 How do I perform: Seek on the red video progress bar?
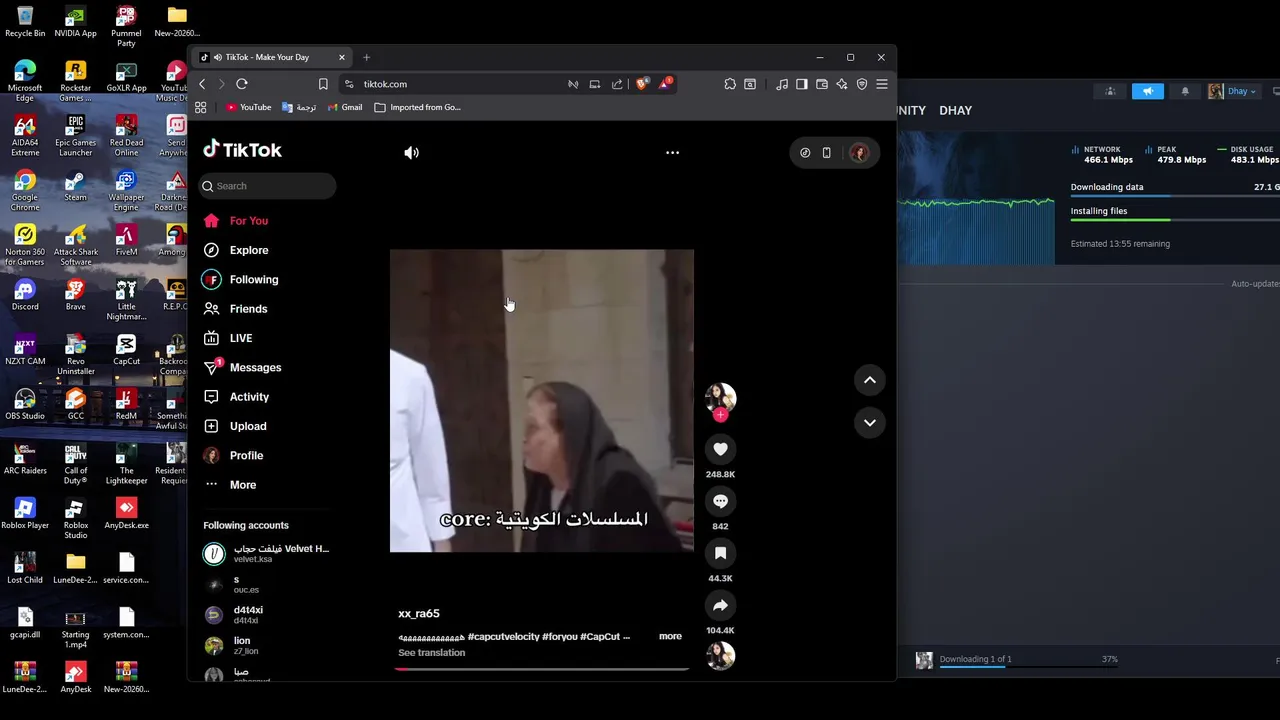541,668
